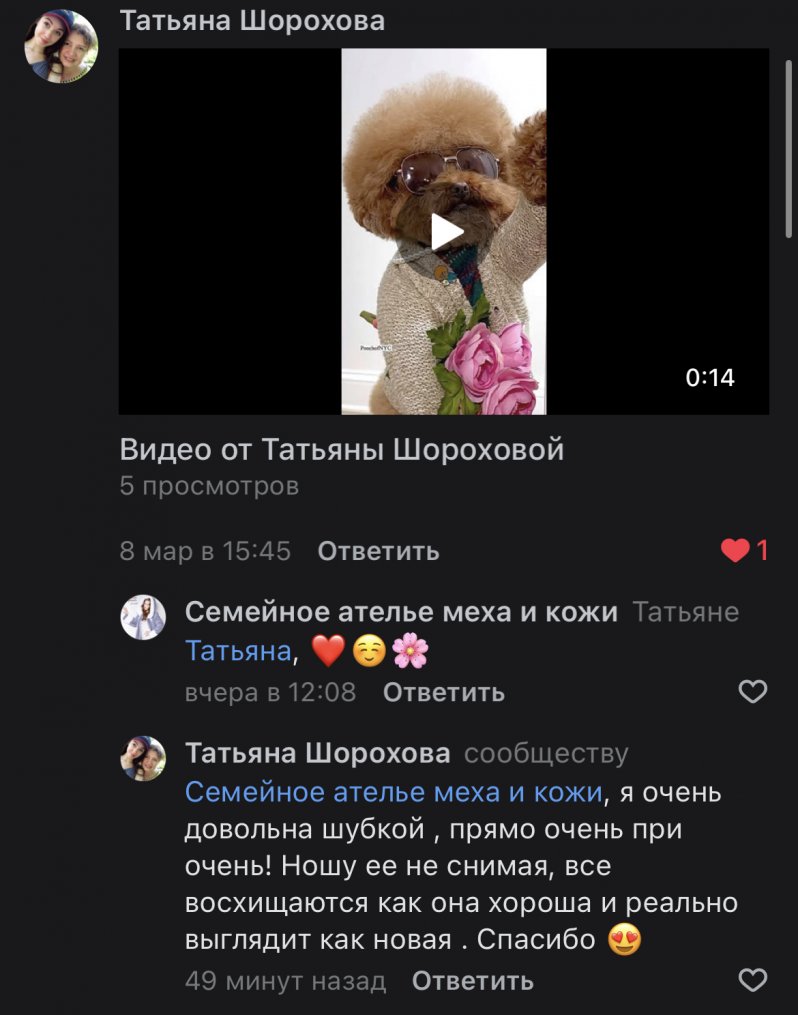The width and height of the screenshot is (798, 1015).
Task: Click the 0:14 video duration badge
Action: point(710,377)
